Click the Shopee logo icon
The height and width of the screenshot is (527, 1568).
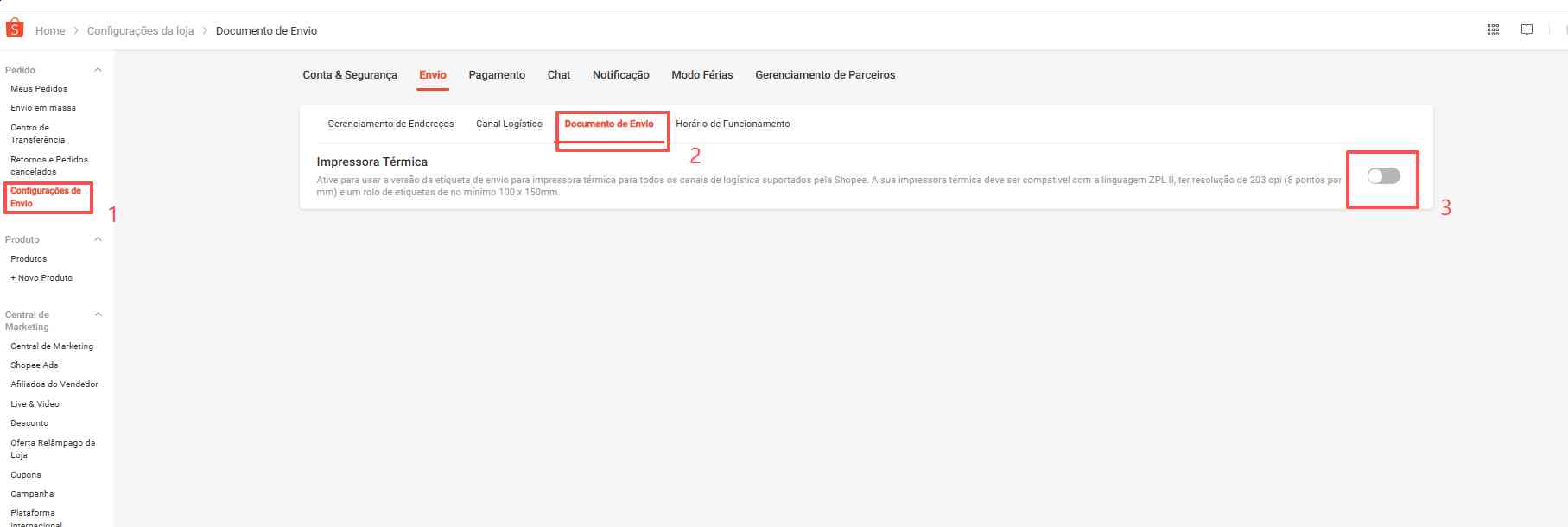click(15, 29)
